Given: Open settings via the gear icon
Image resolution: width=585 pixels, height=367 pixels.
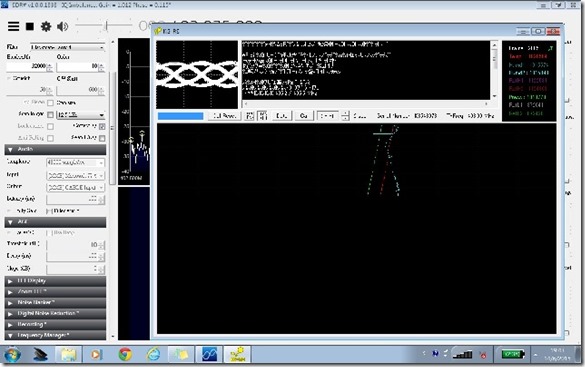Looking at the screenshot, I should point(46,26).
